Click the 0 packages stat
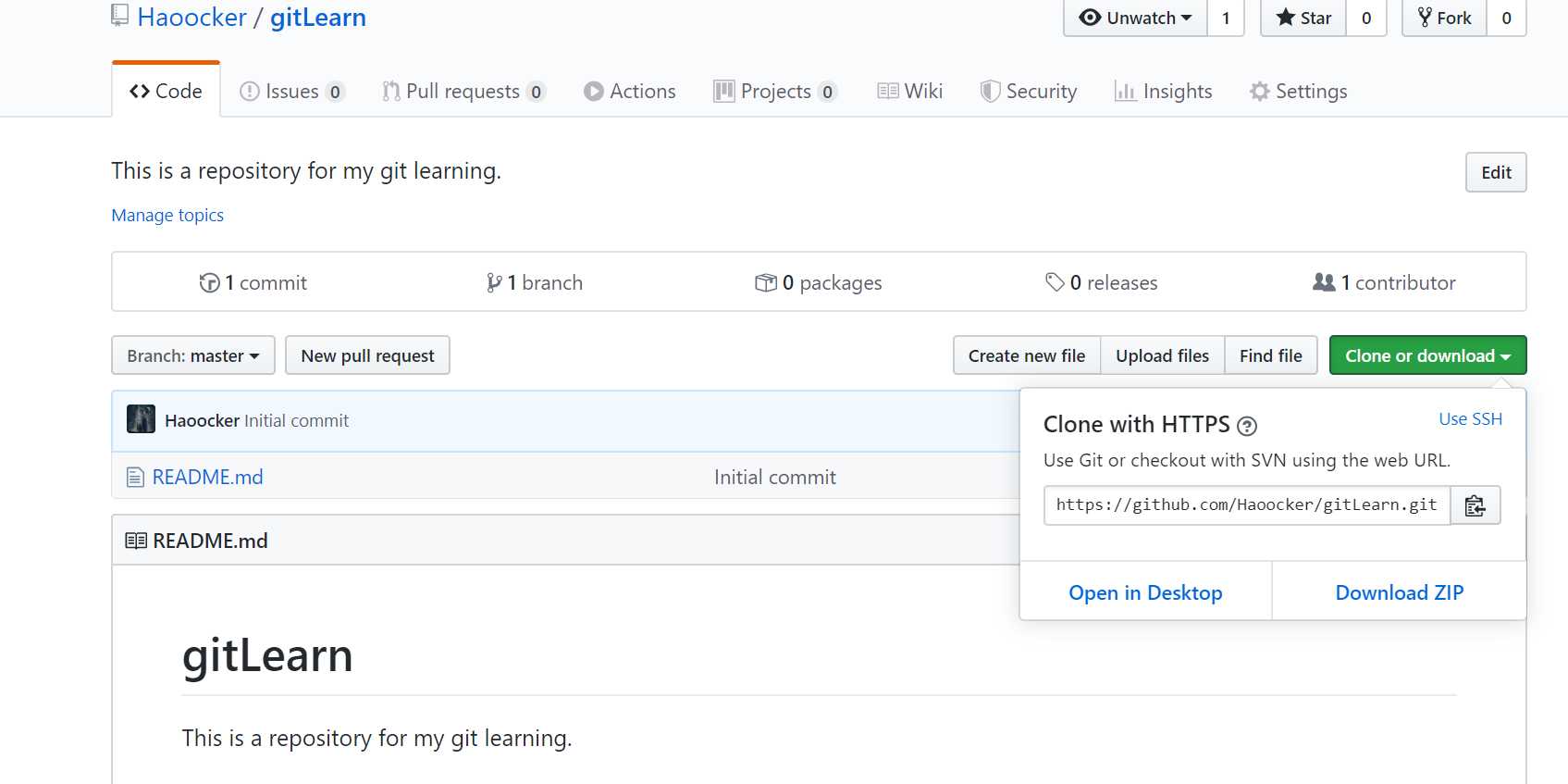The height and width of the screenshot is (784, 1568). 819,282
